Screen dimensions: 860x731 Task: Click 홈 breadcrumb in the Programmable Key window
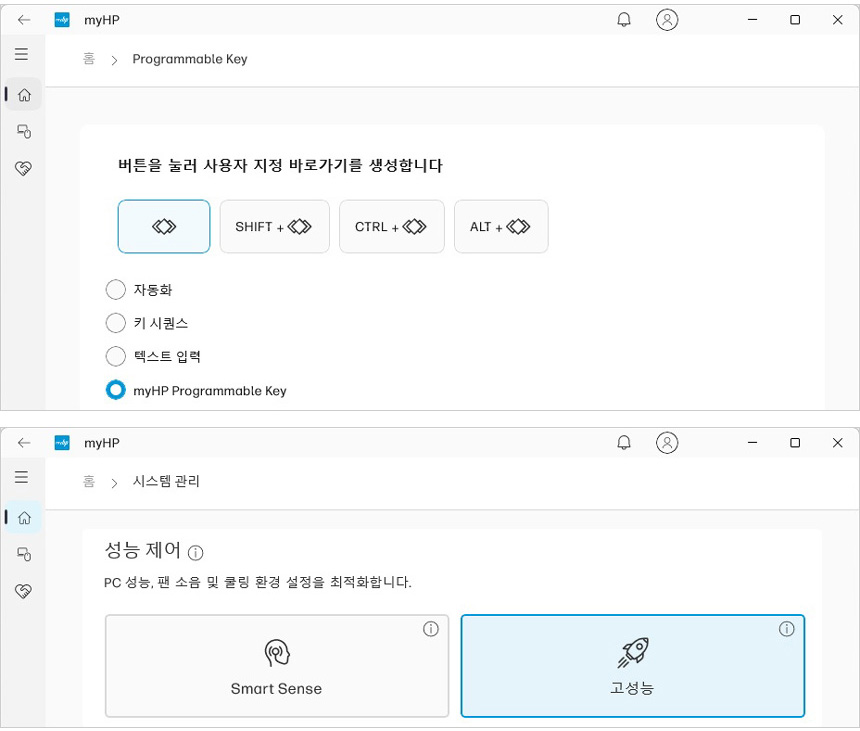click(89, 59)
